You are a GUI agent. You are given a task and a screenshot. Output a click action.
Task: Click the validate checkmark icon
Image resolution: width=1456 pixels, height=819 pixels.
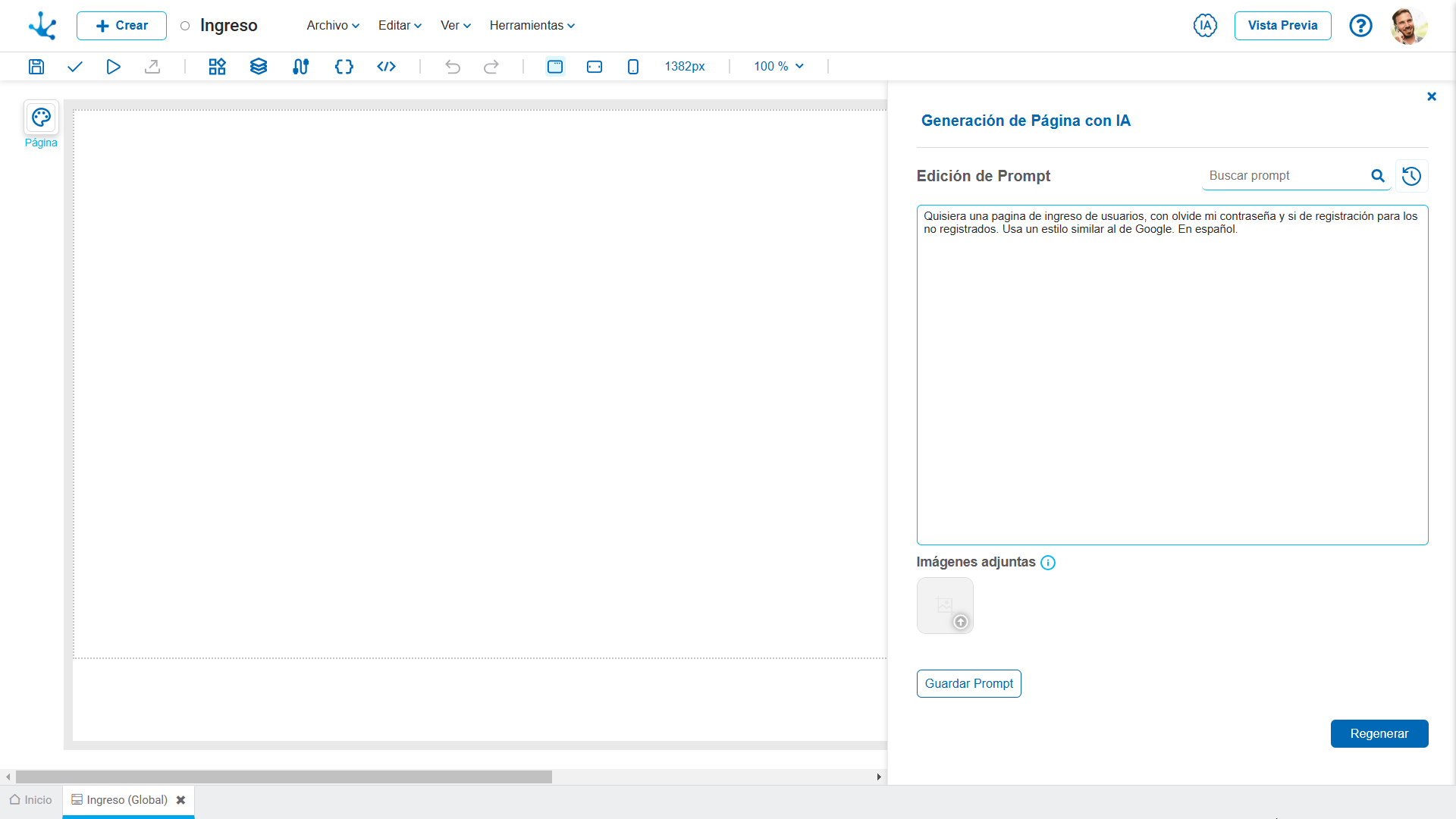[74, 67]
